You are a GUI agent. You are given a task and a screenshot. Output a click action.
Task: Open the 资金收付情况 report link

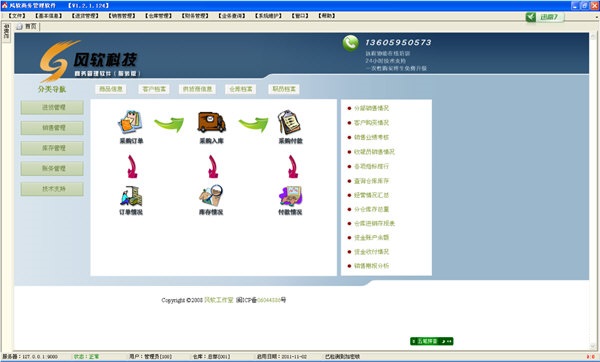tap(371, 252)
